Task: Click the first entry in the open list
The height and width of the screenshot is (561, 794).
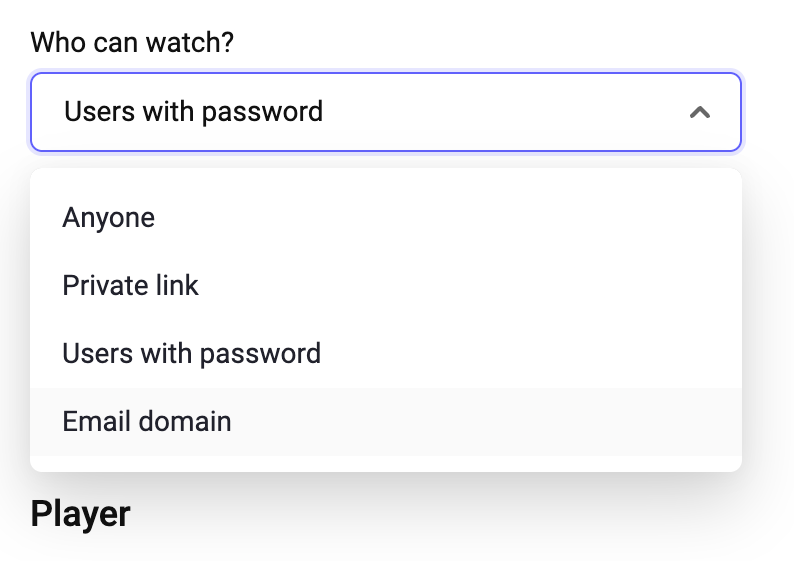Action: pyautogui.click(x=109, y=218)
